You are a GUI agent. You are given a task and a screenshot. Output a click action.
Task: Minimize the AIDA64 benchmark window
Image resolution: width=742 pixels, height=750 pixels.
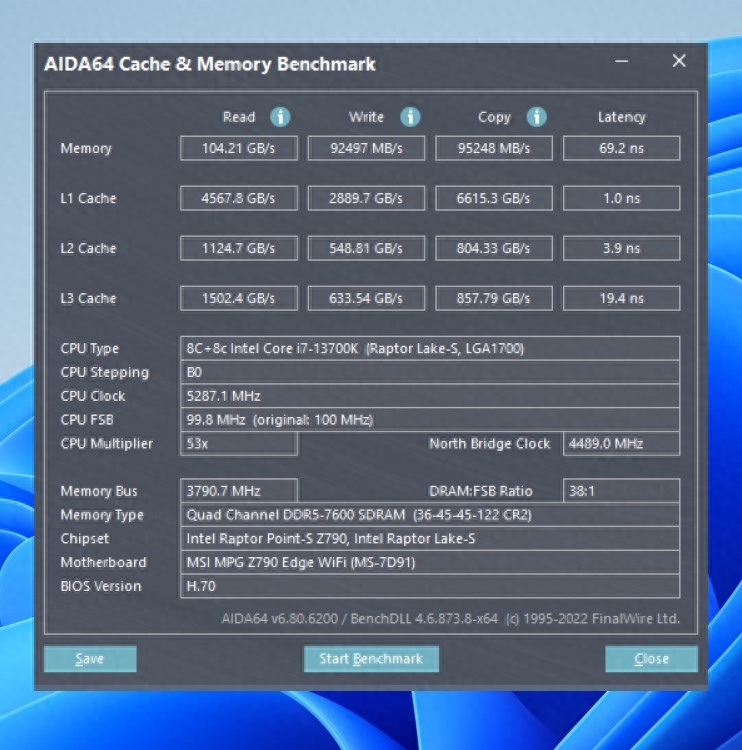621,61
